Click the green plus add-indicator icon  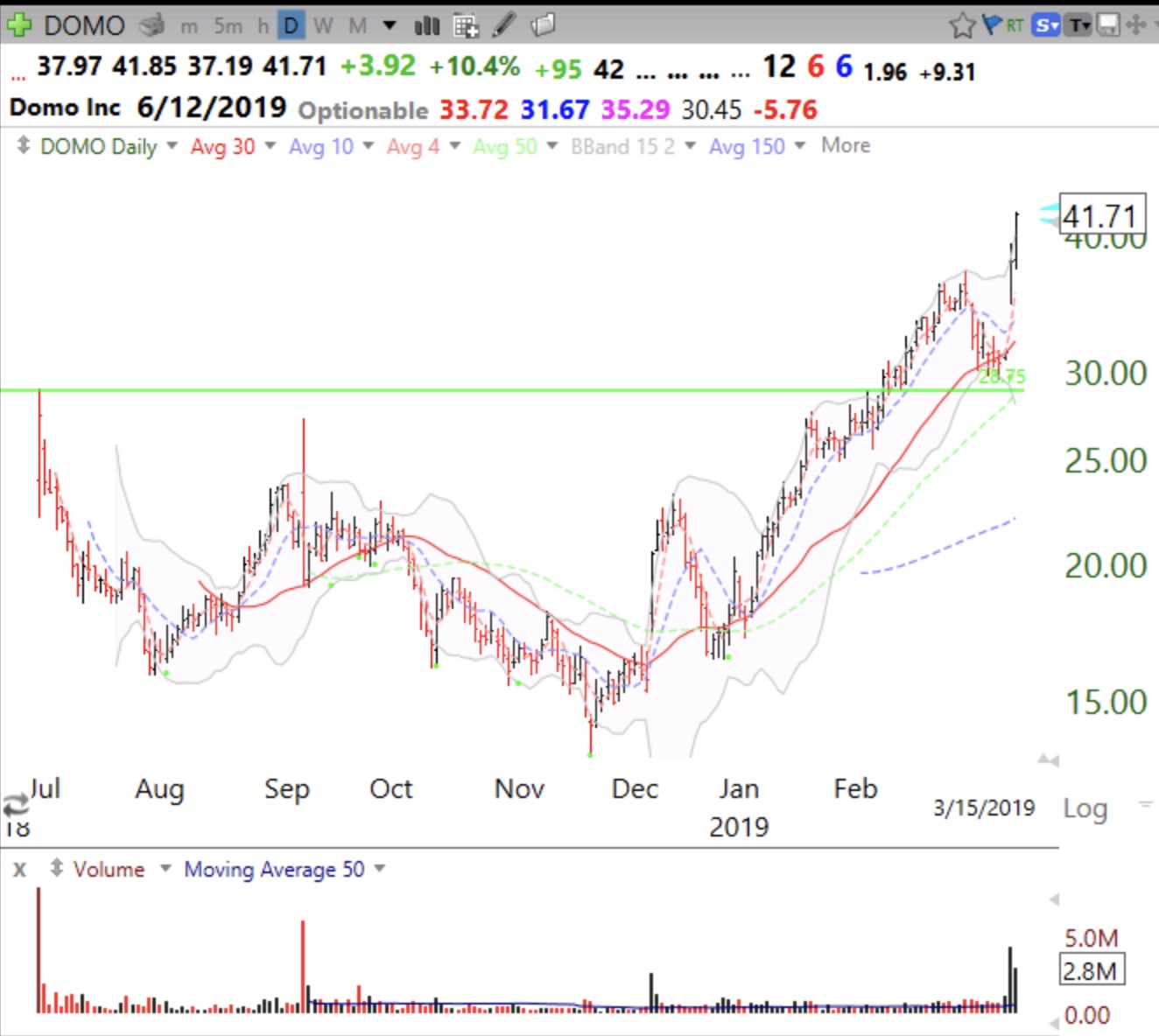tap(18, 24)
